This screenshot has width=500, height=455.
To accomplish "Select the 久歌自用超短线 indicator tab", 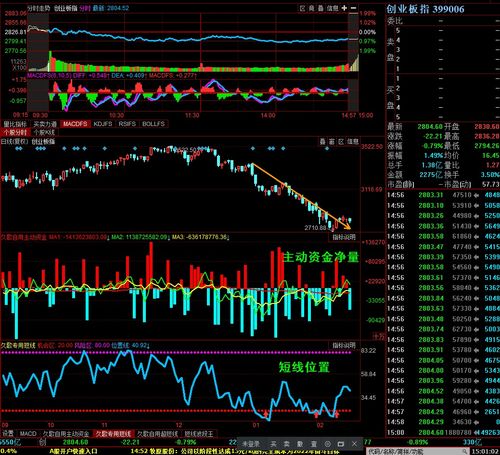I will click(157, 434).
